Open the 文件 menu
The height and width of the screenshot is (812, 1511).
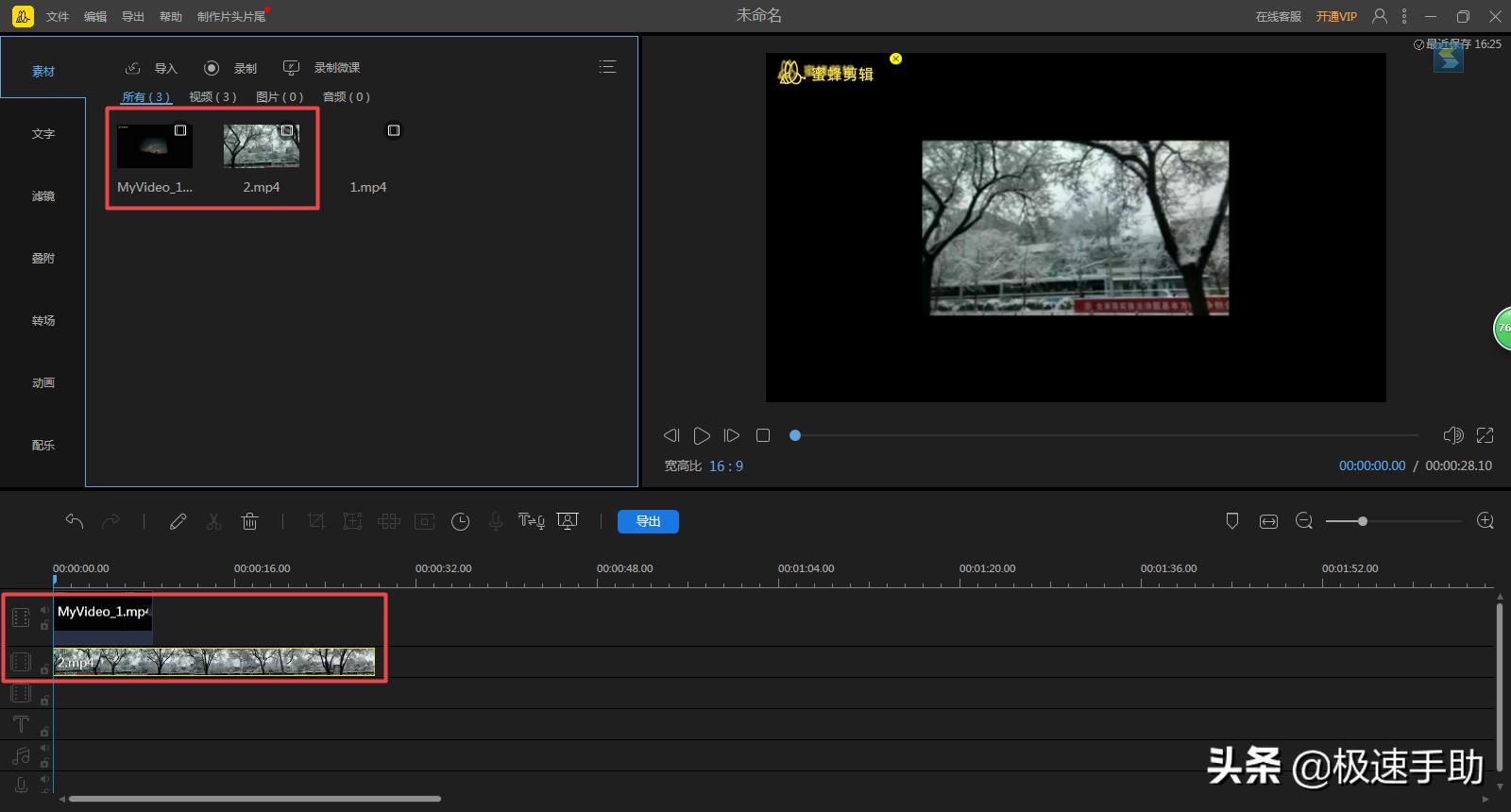(58, 17)
